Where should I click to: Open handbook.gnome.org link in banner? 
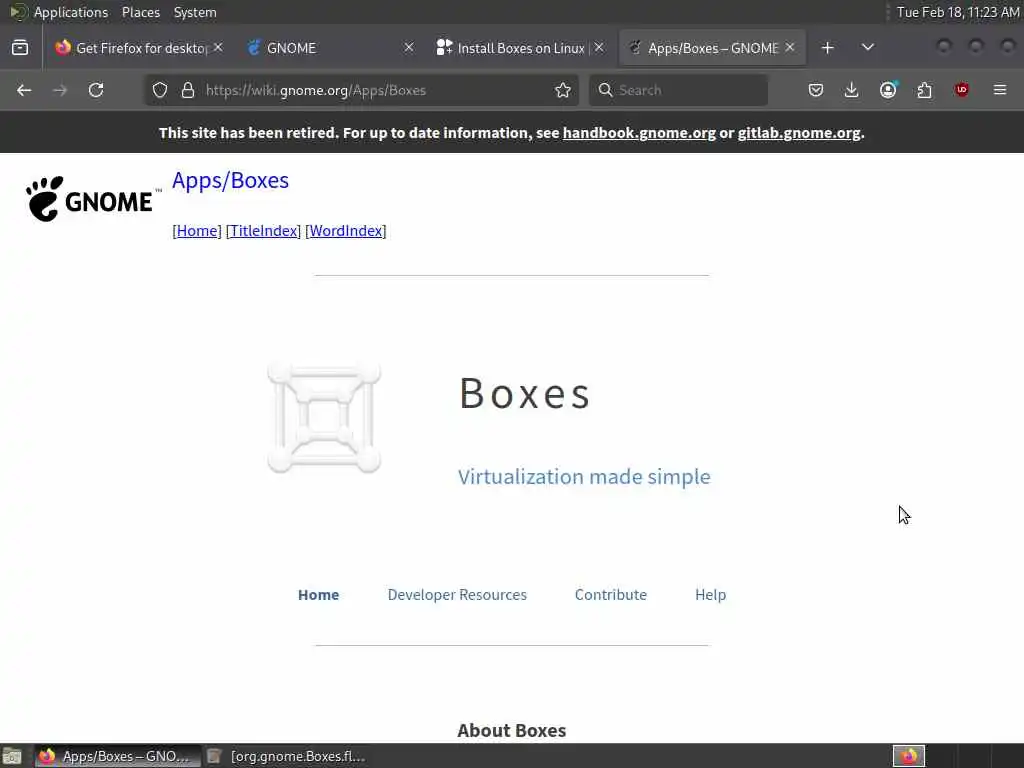(639, 133)
